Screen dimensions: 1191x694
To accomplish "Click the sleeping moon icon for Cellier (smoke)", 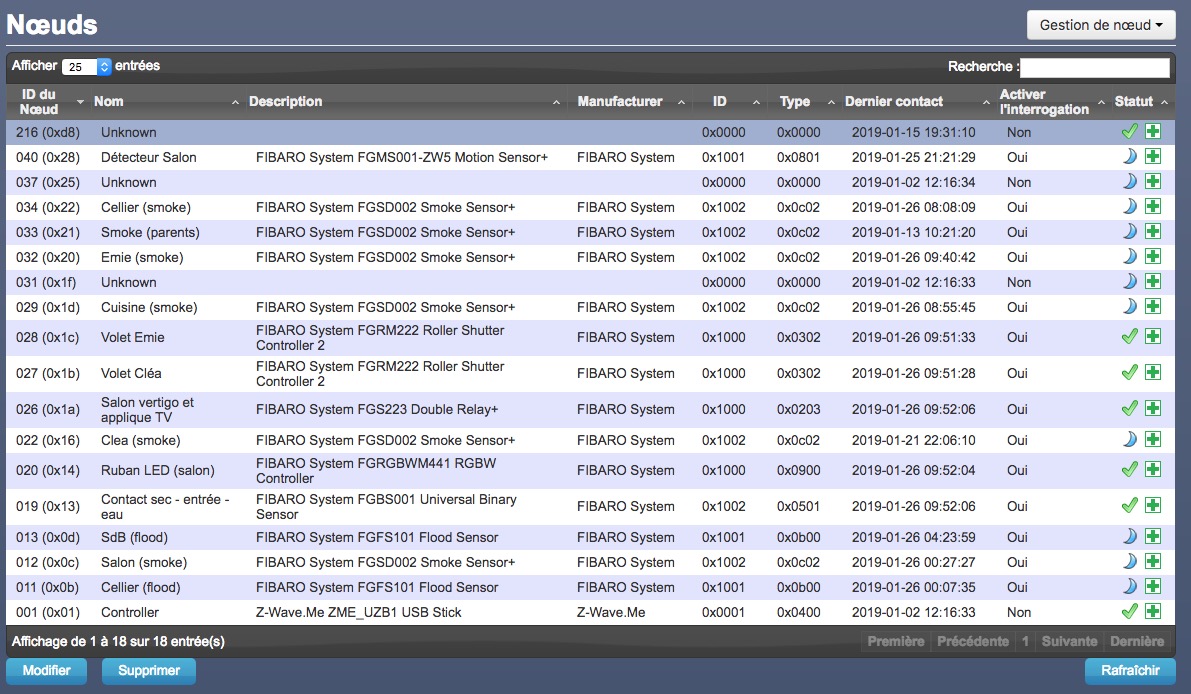I will click(x=1129, y=207).
